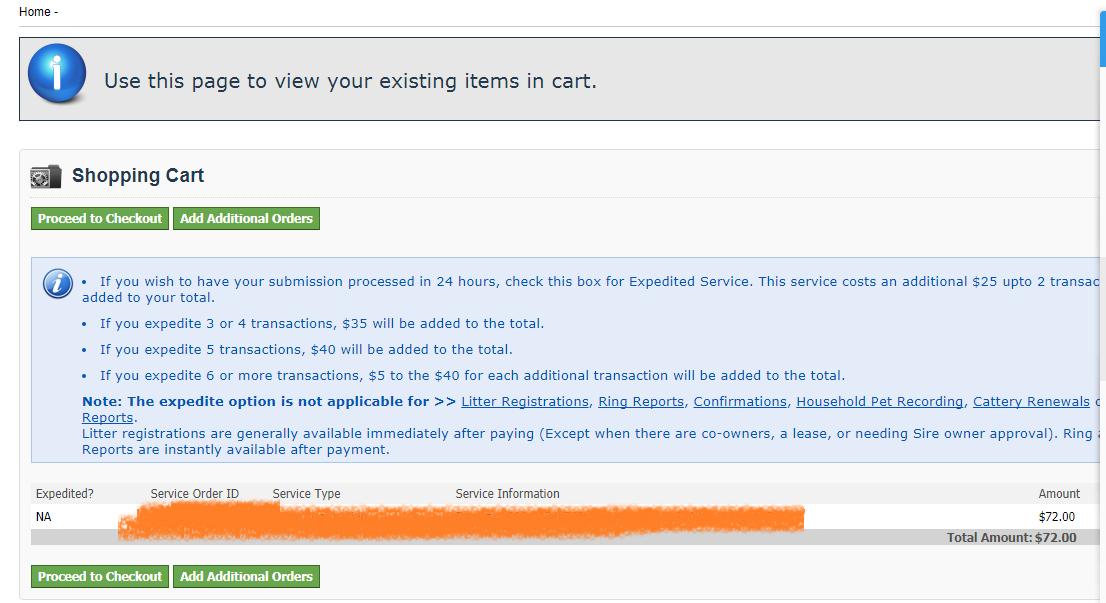
Task: Follow the Confirmations link
Action: click(x=740, y=402)
